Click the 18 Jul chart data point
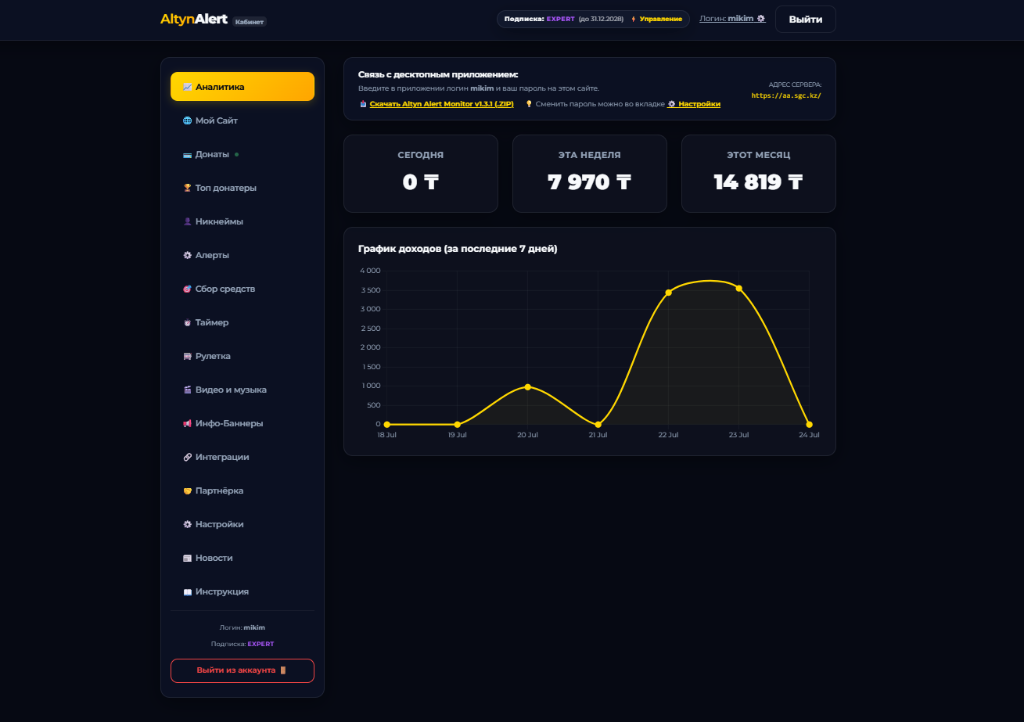This screenshot has height=722, width=1024. pyautogui.click(x=387, y=424)
